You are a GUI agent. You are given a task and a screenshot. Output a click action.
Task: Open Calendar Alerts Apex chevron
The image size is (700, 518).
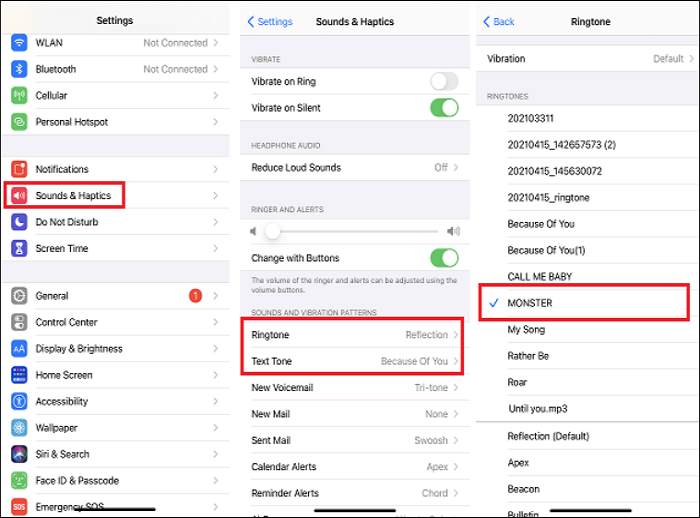pyautogui.click(x=456, y=467)
